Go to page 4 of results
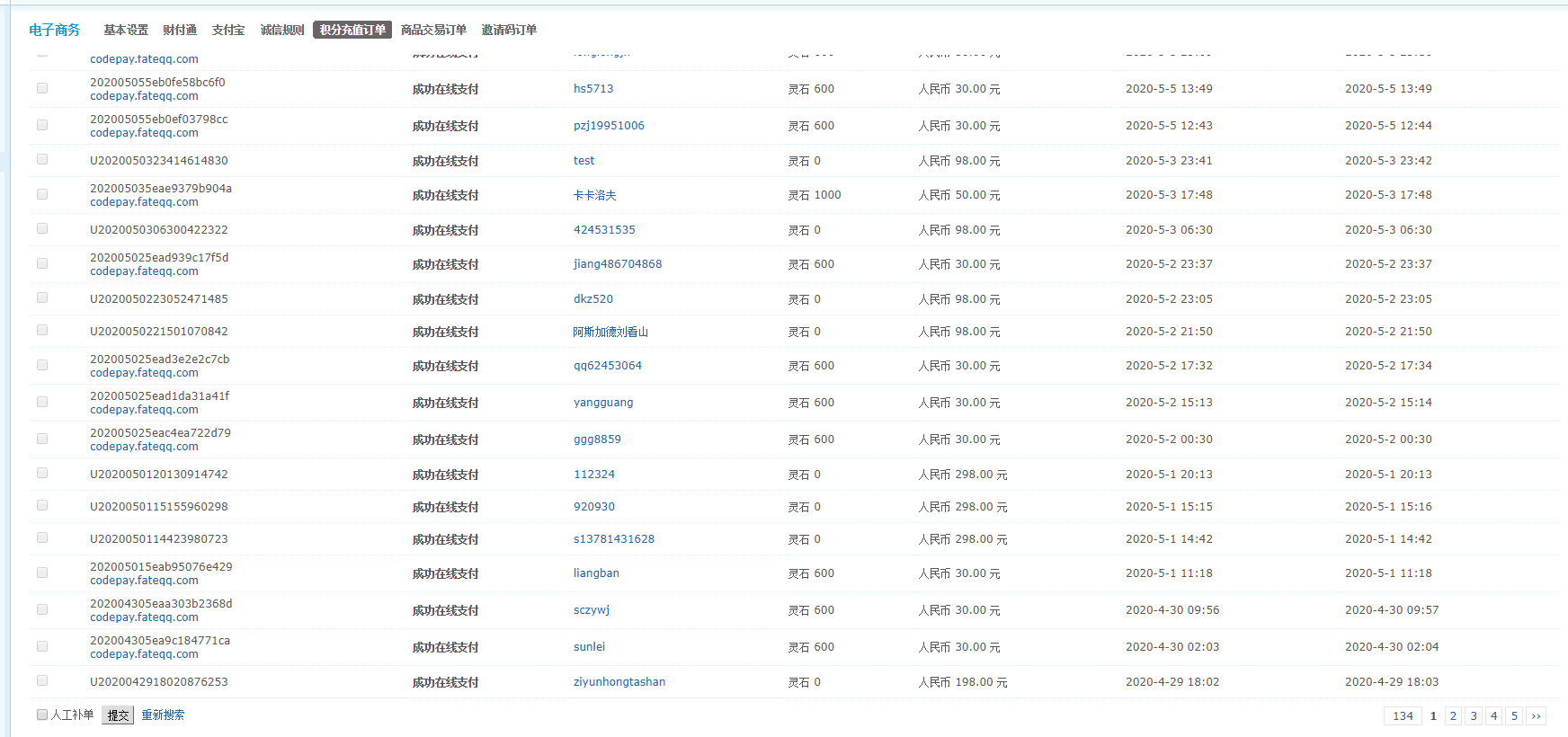The image size is (1568, 737). point(1493,716)
